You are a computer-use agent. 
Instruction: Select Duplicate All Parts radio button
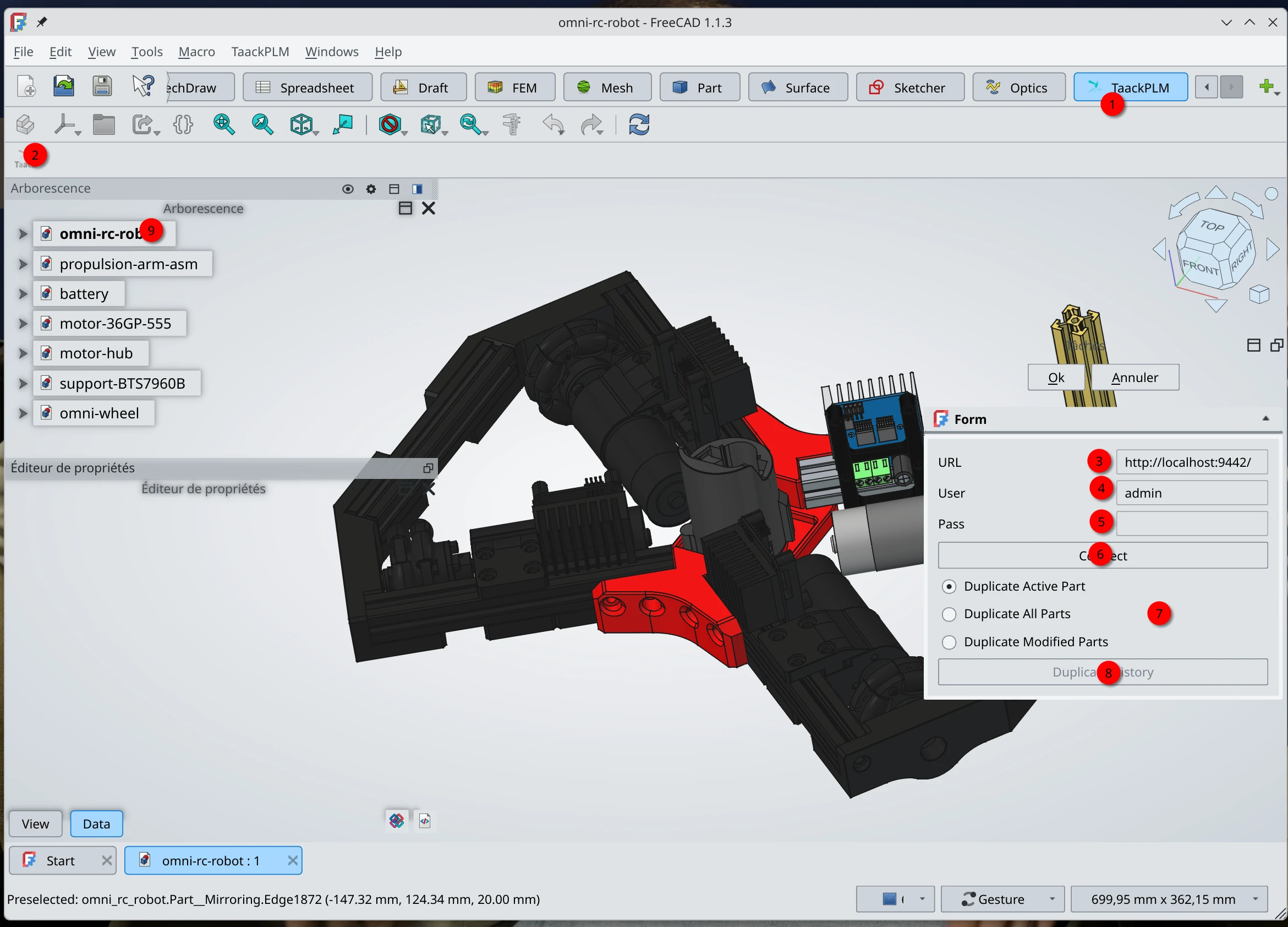949,614
